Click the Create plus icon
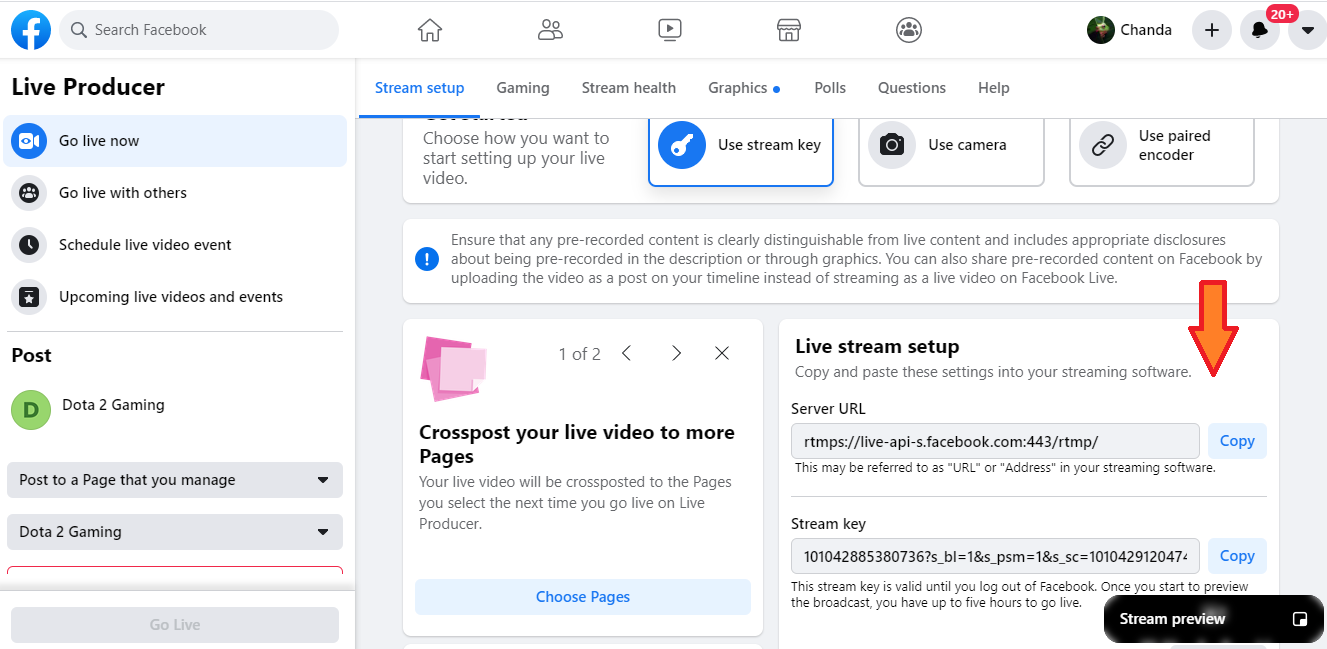1327x649 pixels. point(1212,30)
